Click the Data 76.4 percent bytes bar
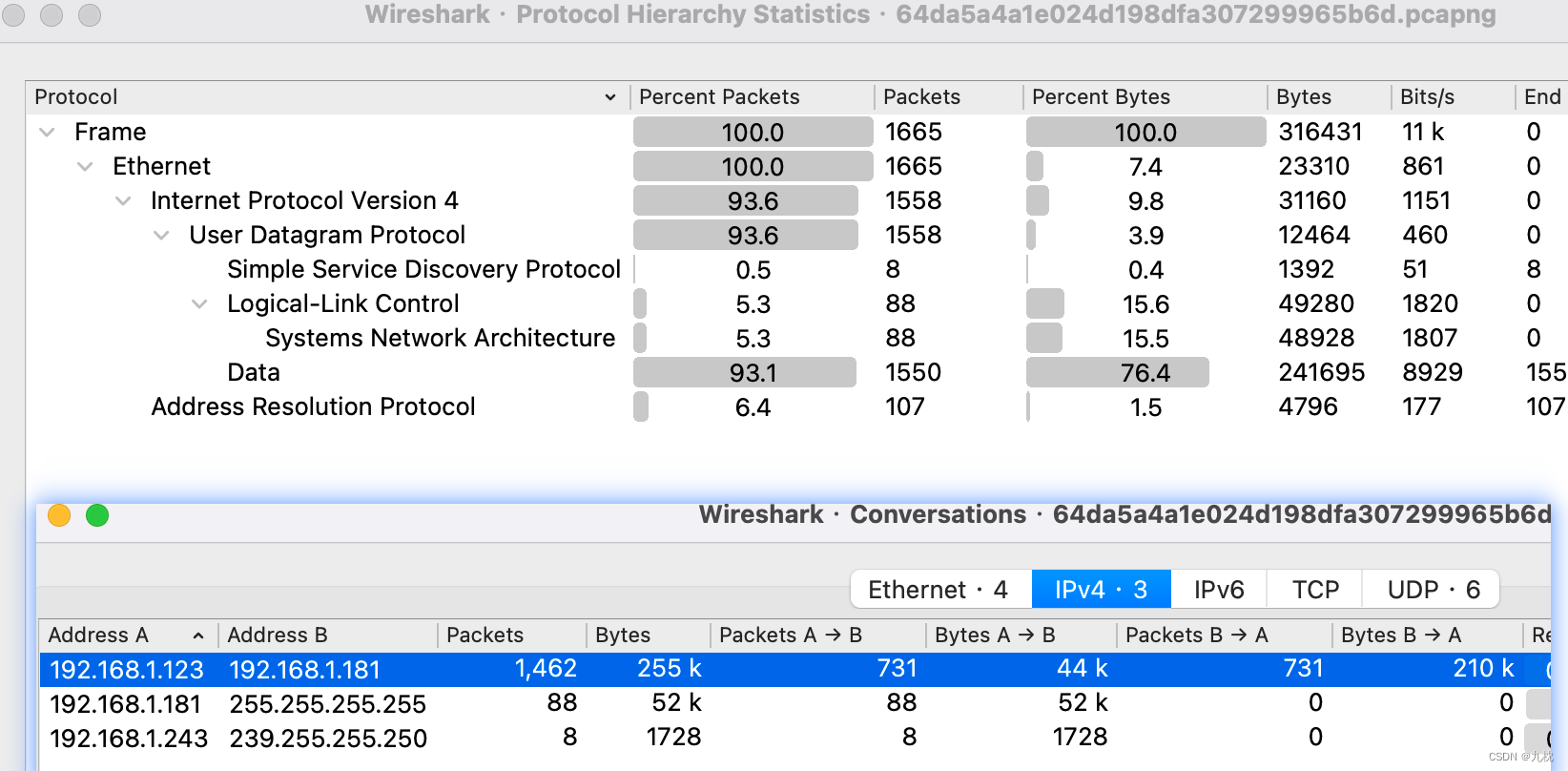1568x771 pixels. click(1118, 372)
